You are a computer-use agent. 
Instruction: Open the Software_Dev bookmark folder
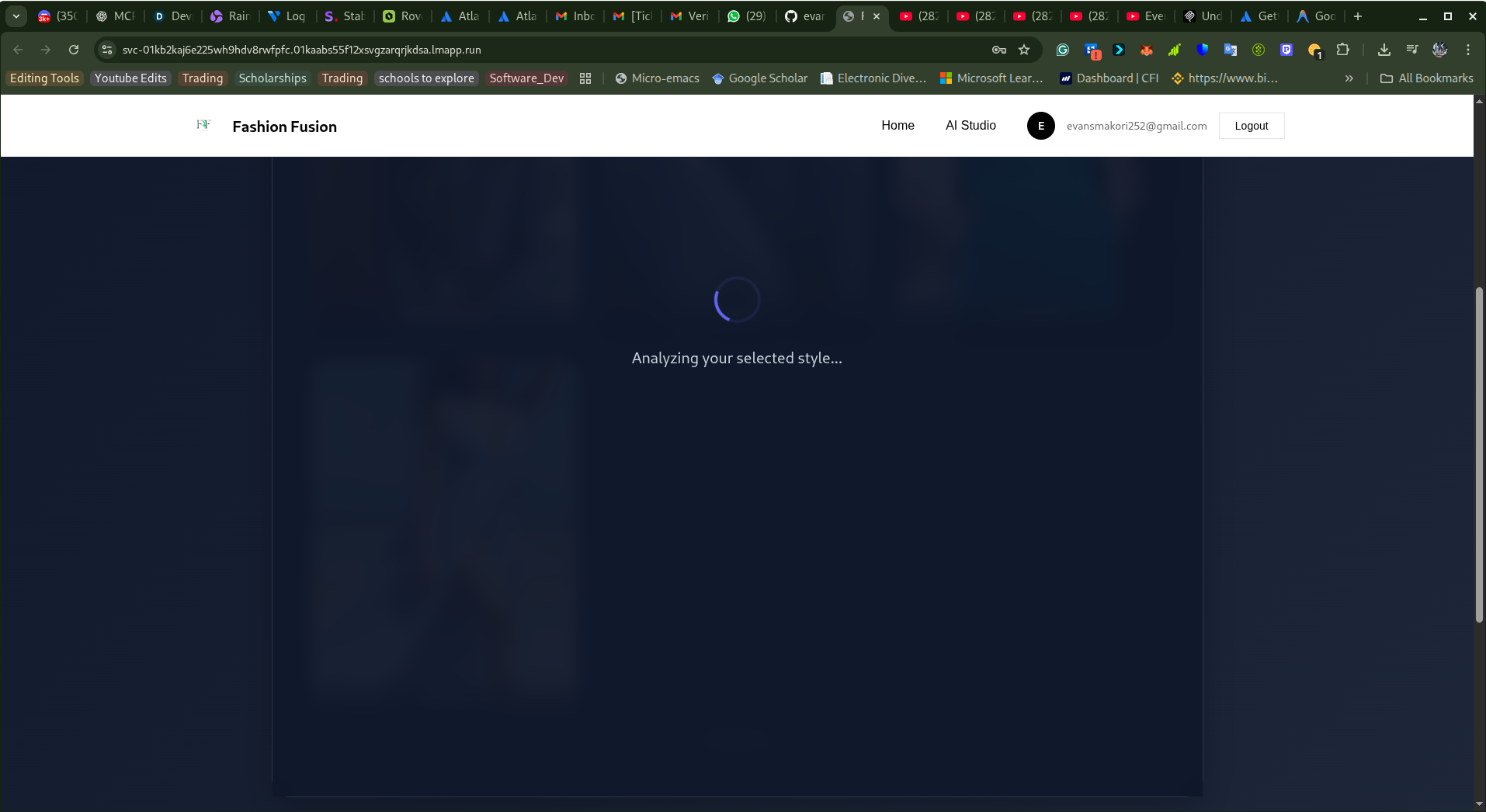pos(526,78)
